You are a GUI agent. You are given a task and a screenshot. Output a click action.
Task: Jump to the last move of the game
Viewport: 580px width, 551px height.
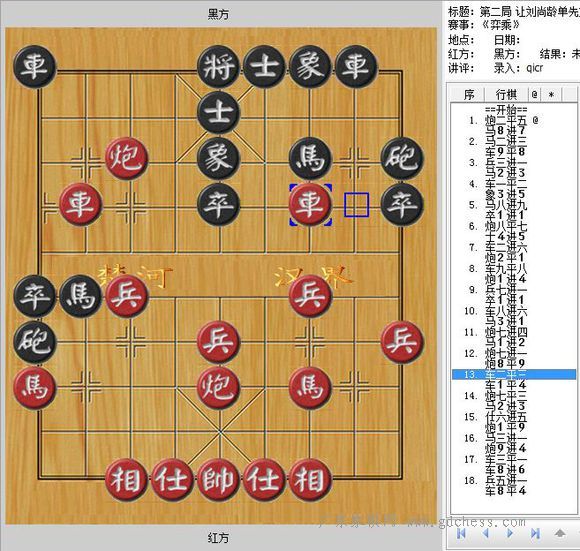[535, 533]
